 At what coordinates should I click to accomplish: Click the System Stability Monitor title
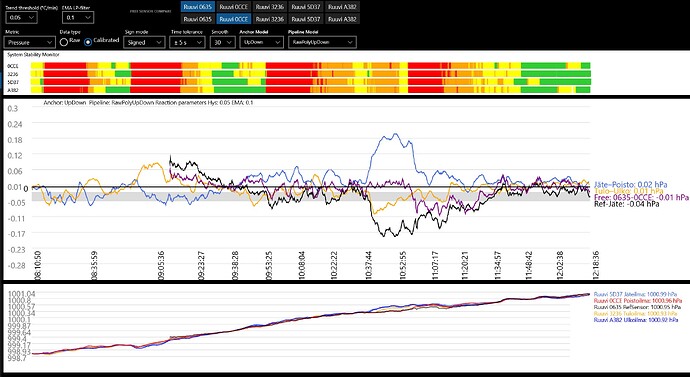pos(33,55)
